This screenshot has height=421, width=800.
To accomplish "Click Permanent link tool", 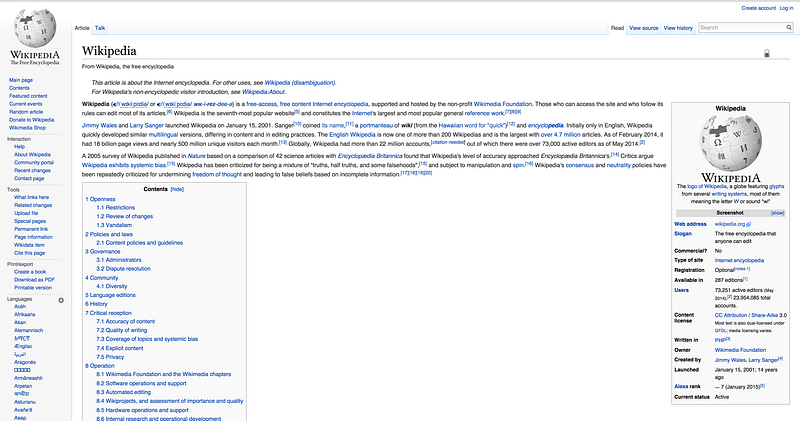I will tap(31, 229).
